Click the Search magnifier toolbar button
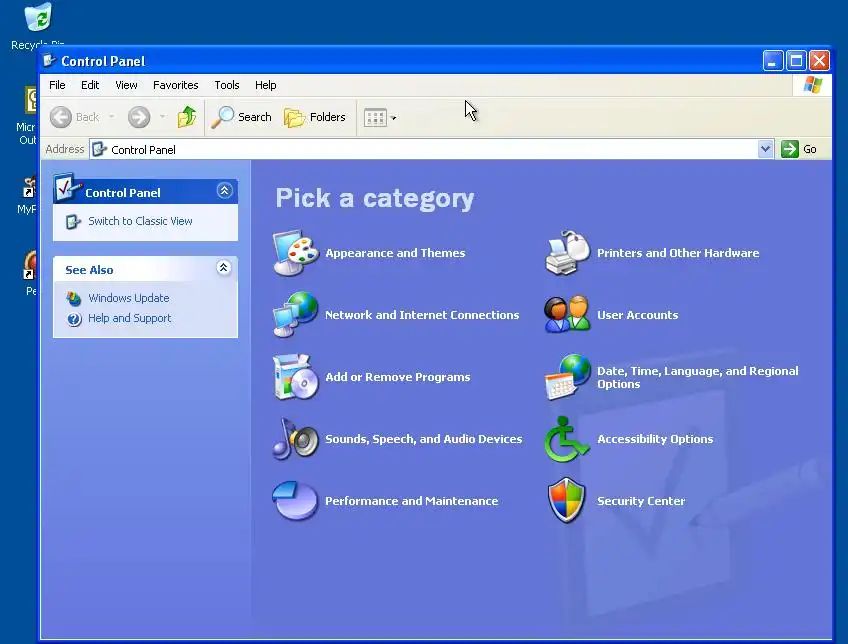 (242, 117)
